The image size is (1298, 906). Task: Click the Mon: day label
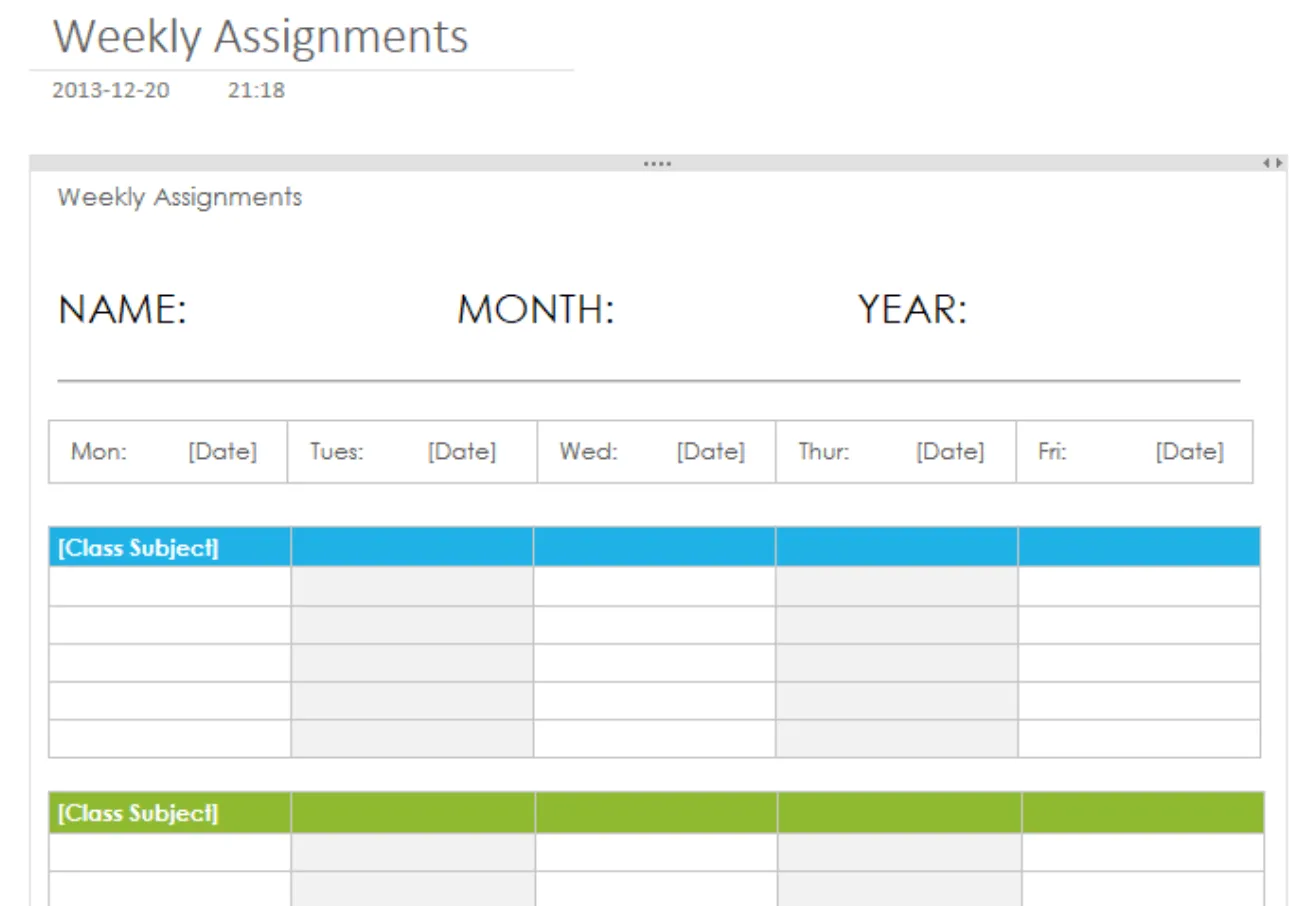(x=99, y=452)
